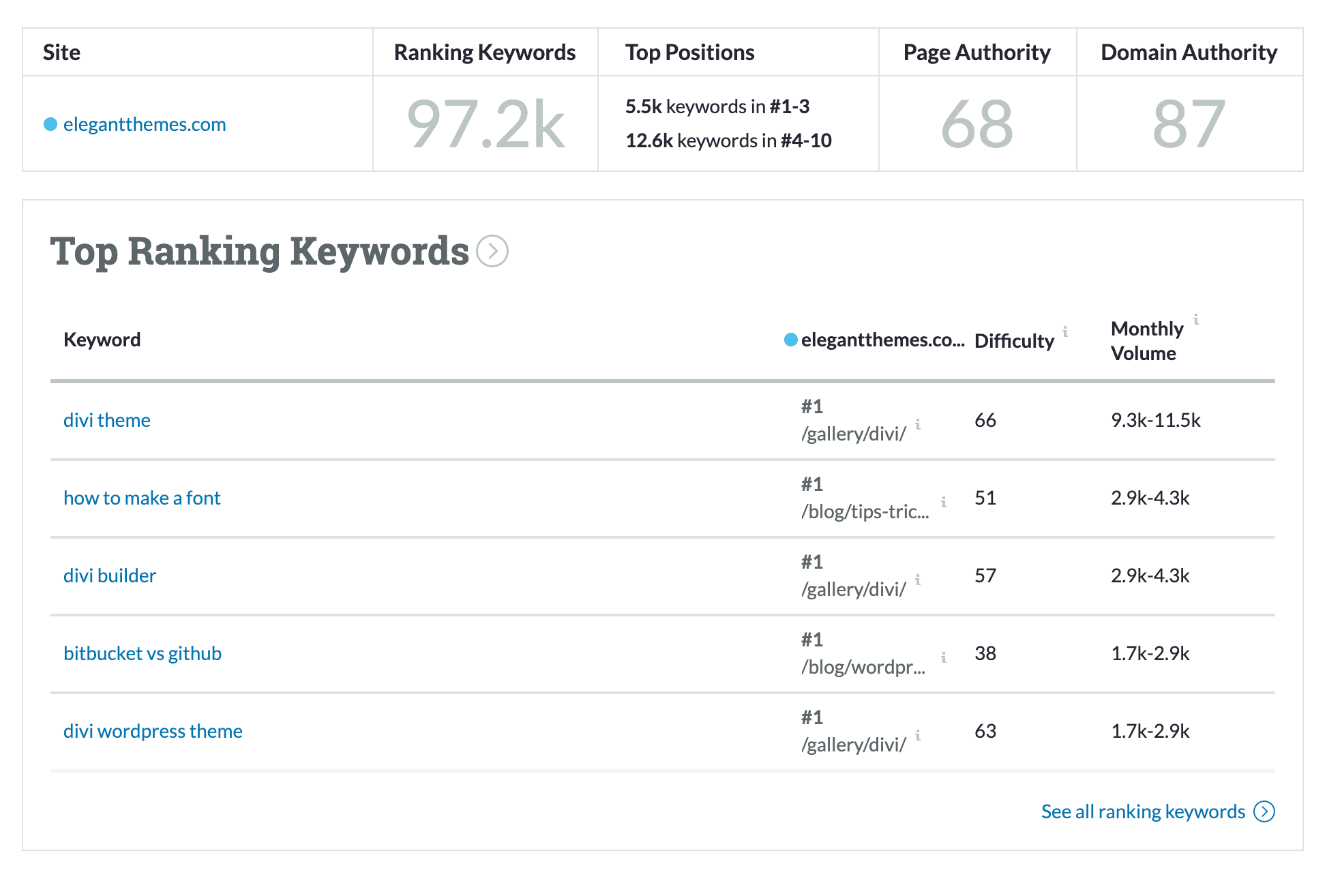This screenshot has width=1327, height=896.
Task: Click Domain Authority value 87
Action: [x=1189, y=124]
